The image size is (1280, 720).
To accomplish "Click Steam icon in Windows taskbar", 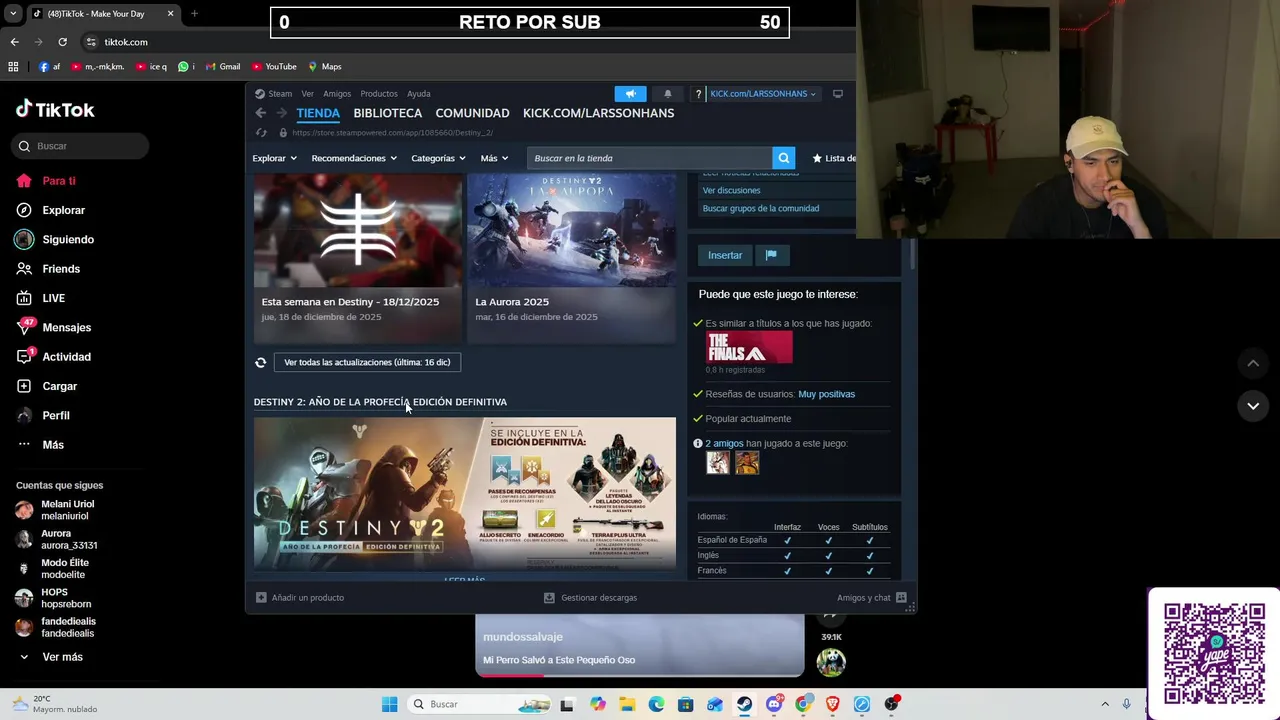I will (x=744, y=704).
